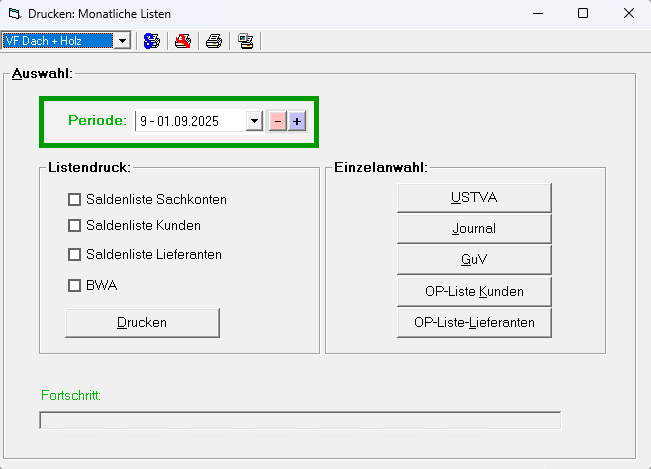Open the GuV report

pyautogui.click(x=474, y=260)
